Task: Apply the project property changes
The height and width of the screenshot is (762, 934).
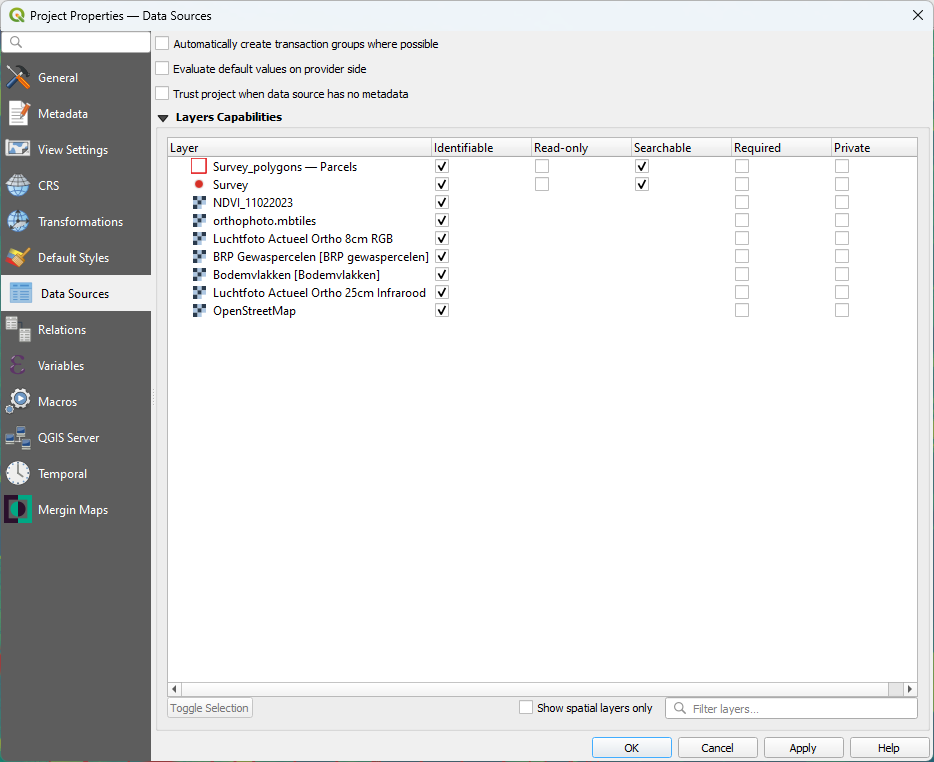Action: (x=803, y=747)
